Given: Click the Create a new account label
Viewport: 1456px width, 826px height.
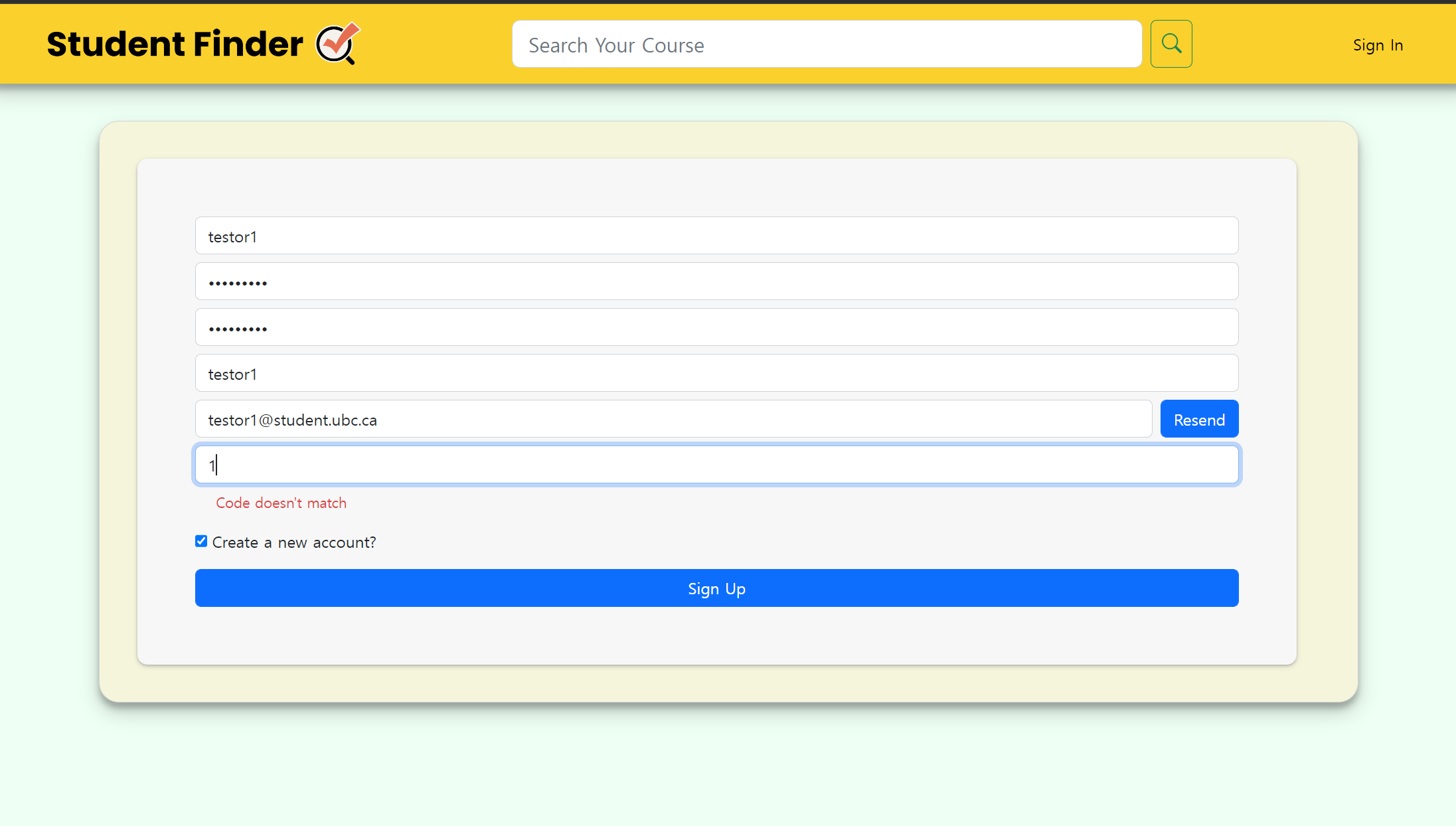Looking at the screenshot, I should point(294,542).
